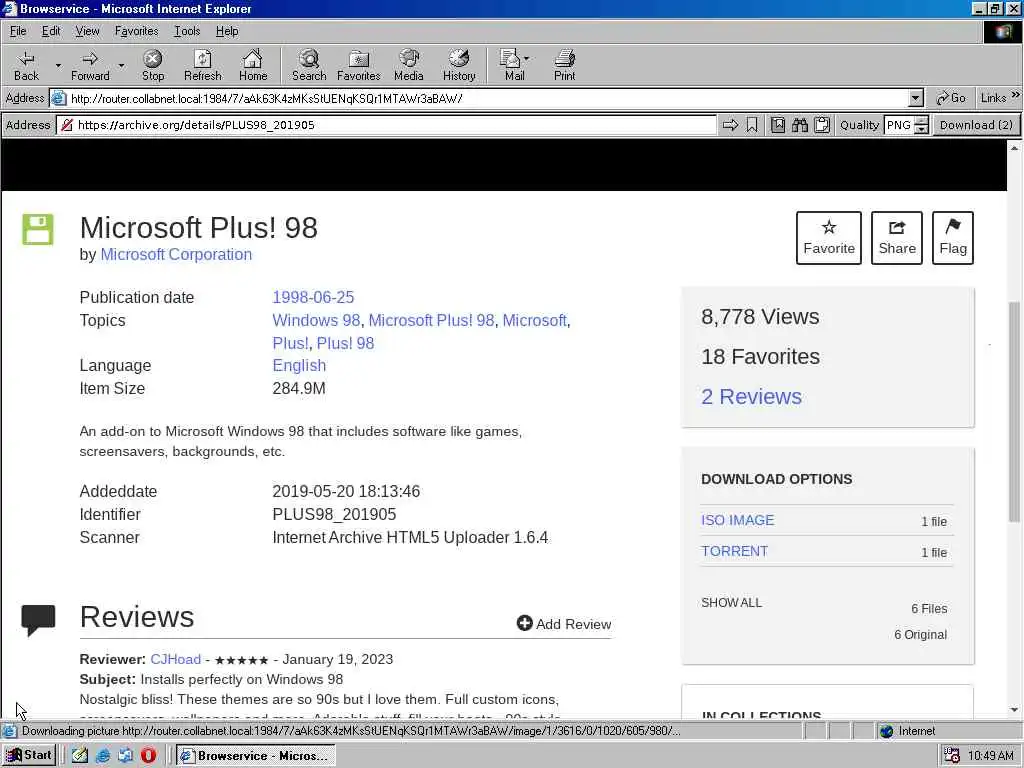The image size is (1024, 768).
Task: Open the IE address bar dropdown
Action: [x=916, y=99]
